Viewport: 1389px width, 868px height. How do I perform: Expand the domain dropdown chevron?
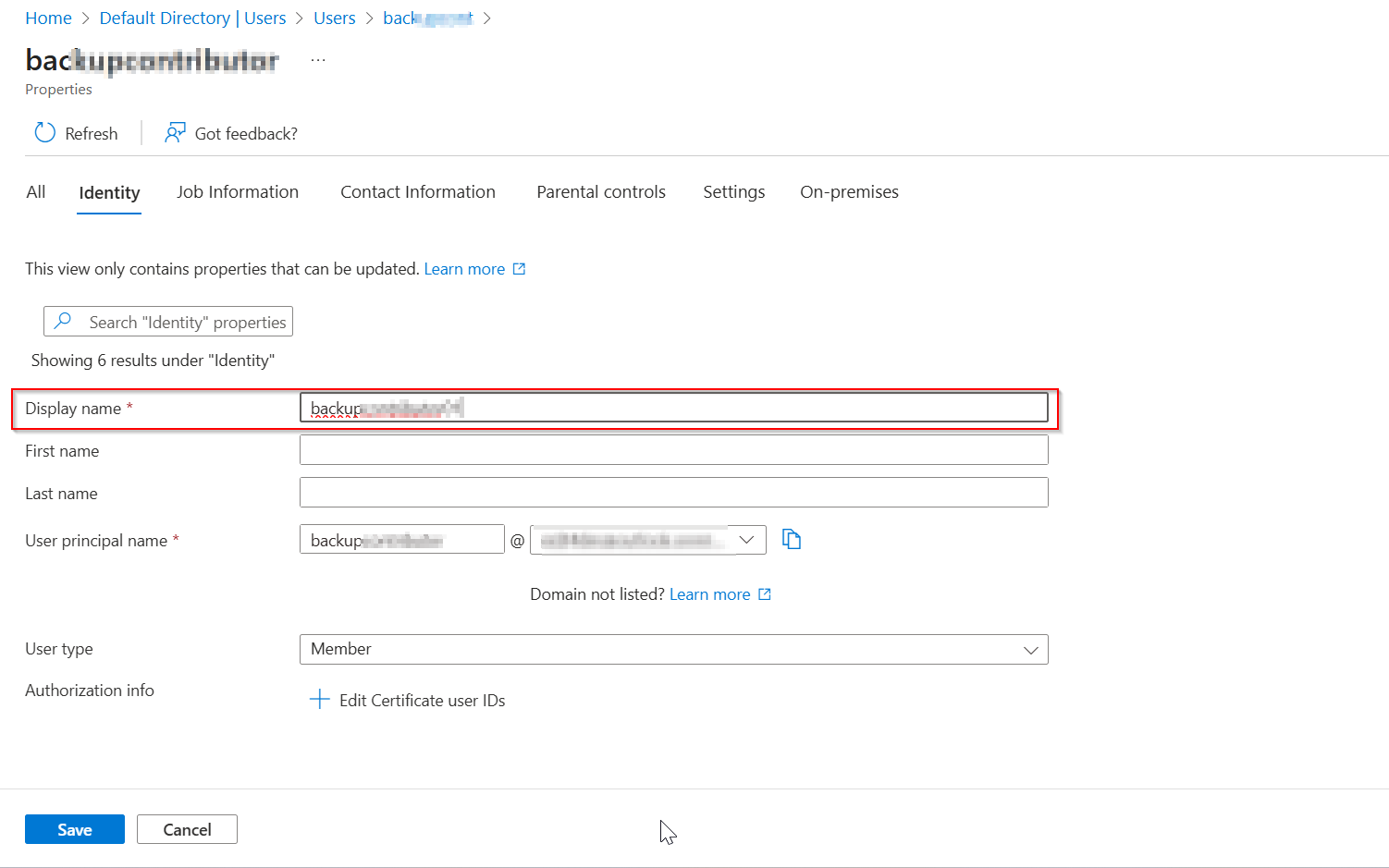(746, 539)
